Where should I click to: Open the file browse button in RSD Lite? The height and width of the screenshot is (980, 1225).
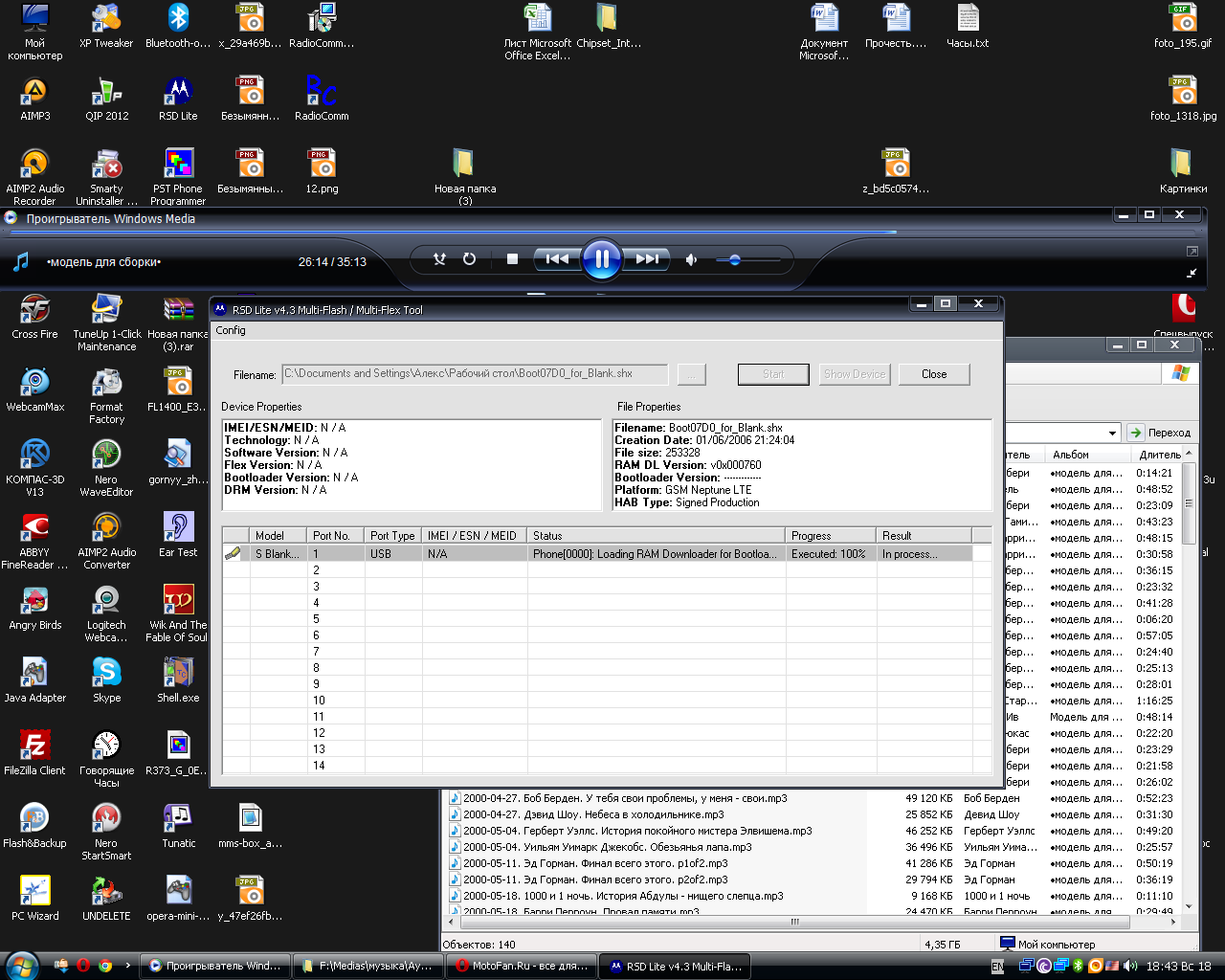pos(692,374)
